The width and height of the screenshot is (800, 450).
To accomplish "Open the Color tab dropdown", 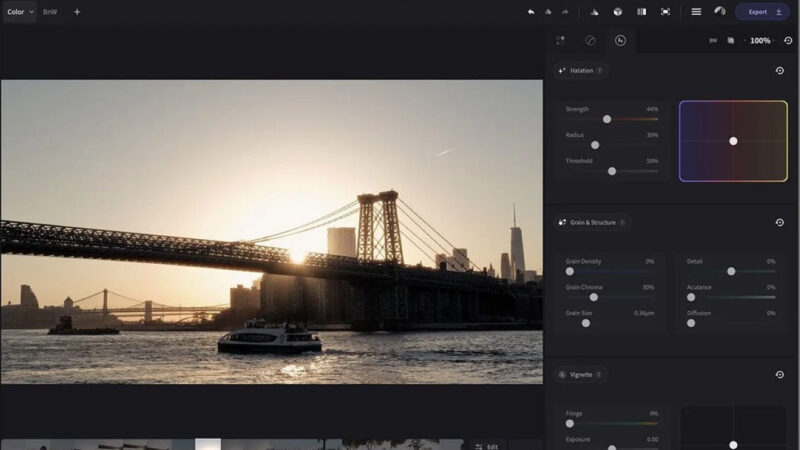I will [x=19, y=12].
